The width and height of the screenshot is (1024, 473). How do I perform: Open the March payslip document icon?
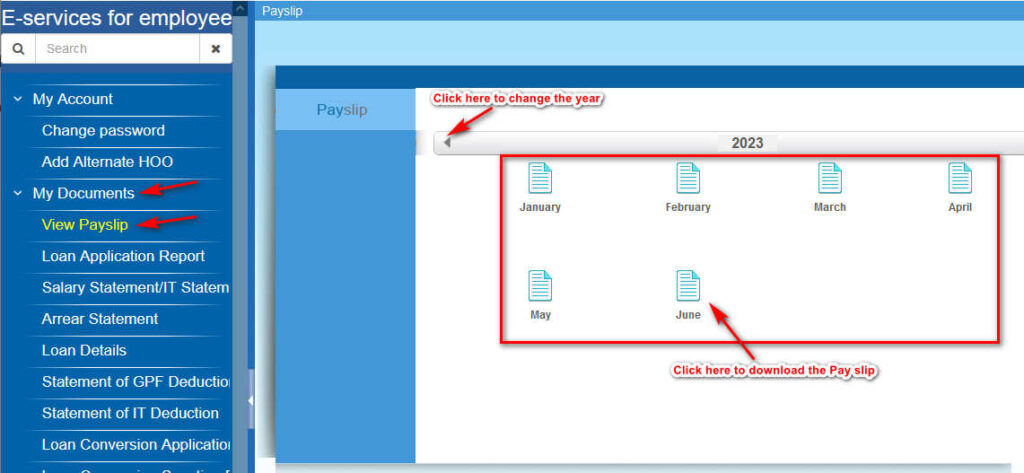pyautogui.click(x=830, y=178)
